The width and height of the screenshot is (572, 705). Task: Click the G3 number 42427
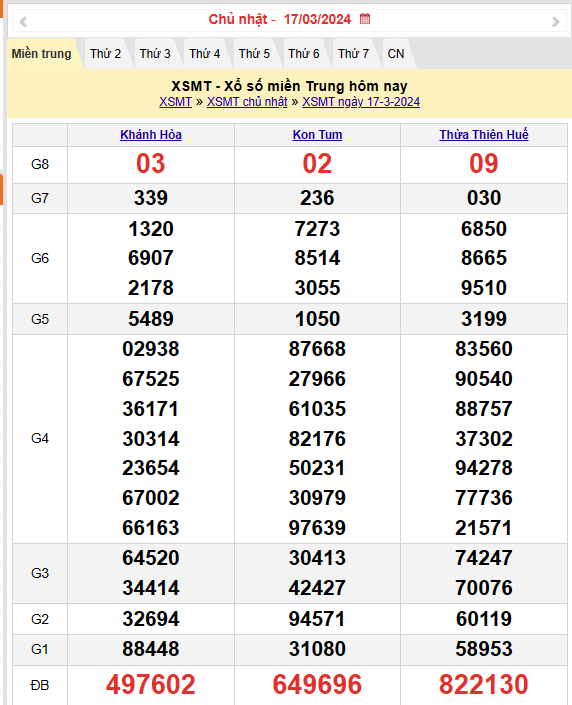(317, 588)
